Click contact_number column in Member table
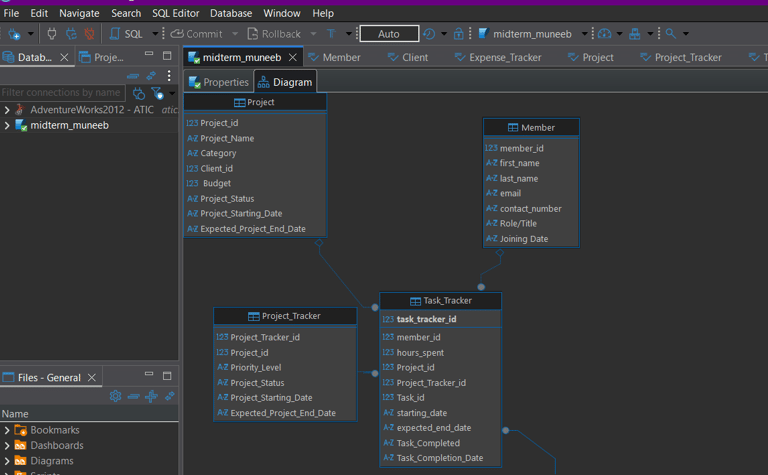This screenshot has height=475, width=768. [x=531, y=209]
